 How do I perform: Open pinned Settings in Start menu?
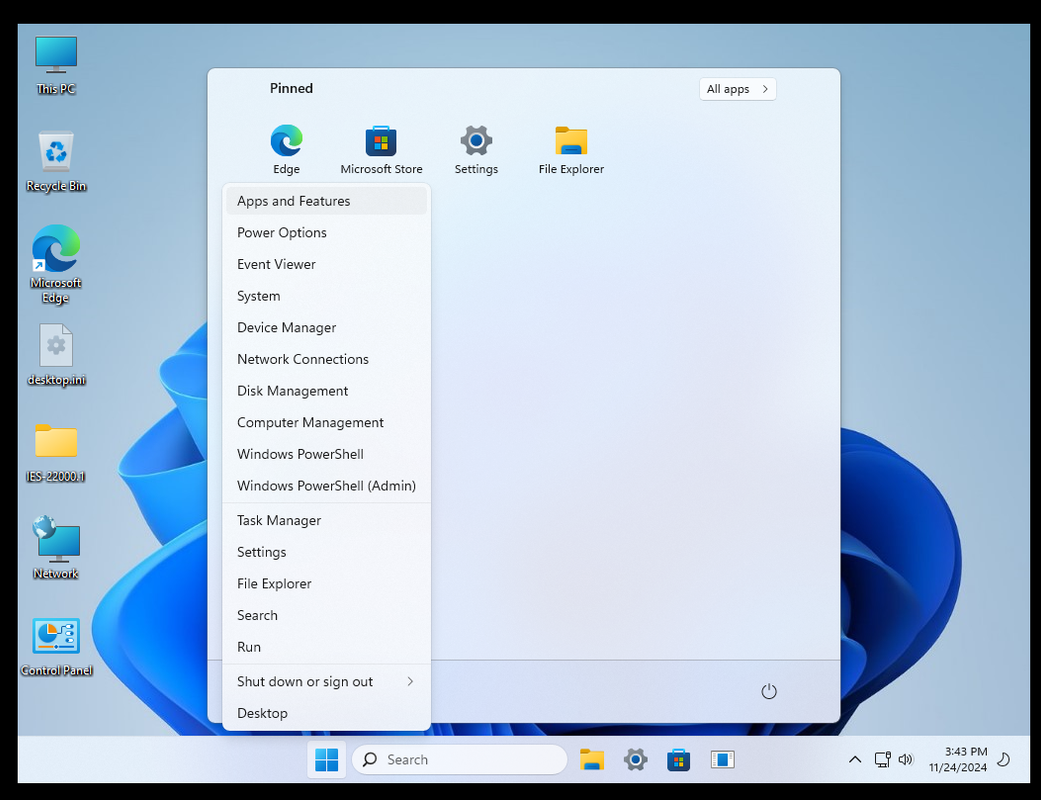(x=476, y=149)
